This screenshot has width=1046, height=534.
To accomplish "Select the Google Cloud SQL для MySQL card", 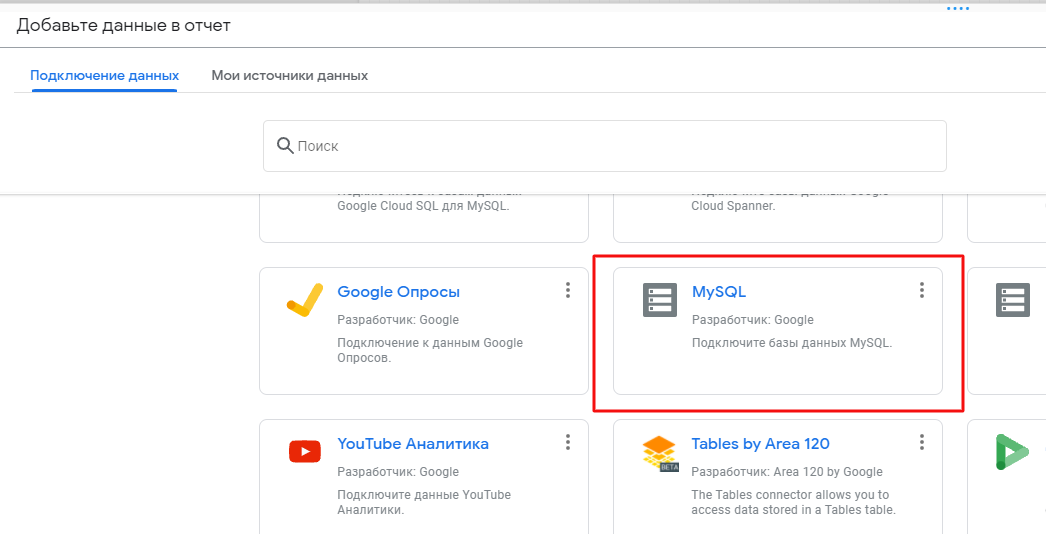I will pyautogui.click(x=424, y=218).
